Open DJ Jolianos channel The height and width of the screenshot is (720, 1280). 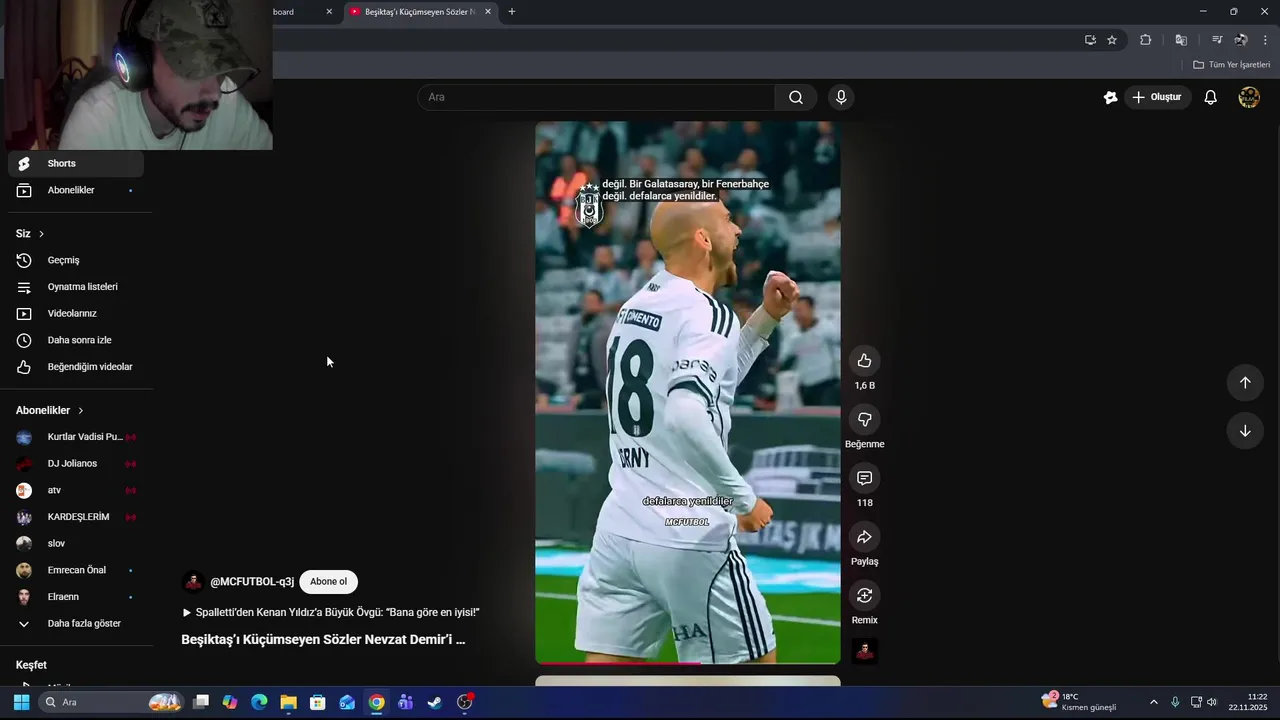(x=76, y=464)
